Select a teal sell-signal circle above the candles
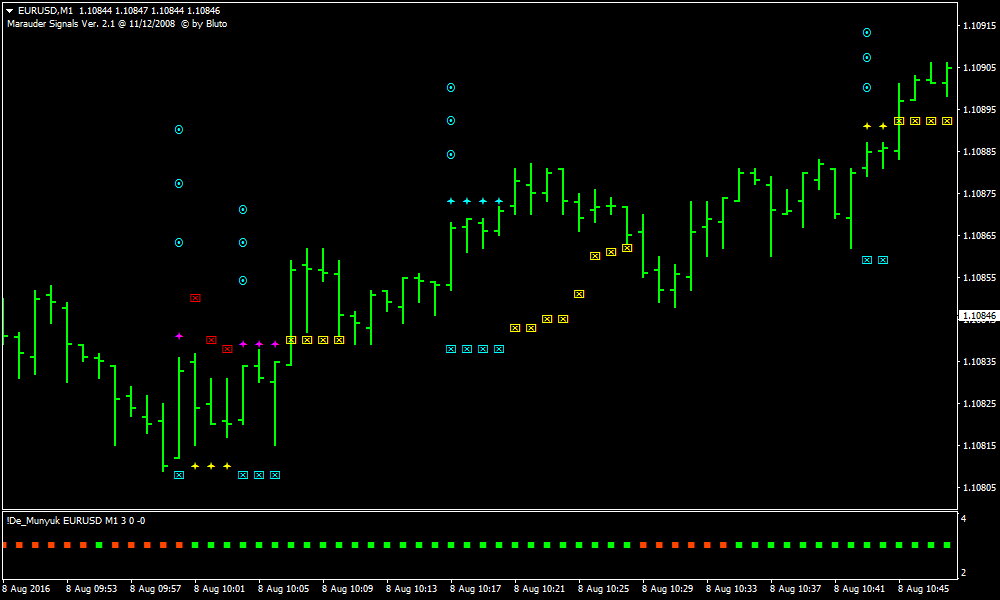This screenshot has height=600, width=1000. pyautogui.click(x=178, y=129)
